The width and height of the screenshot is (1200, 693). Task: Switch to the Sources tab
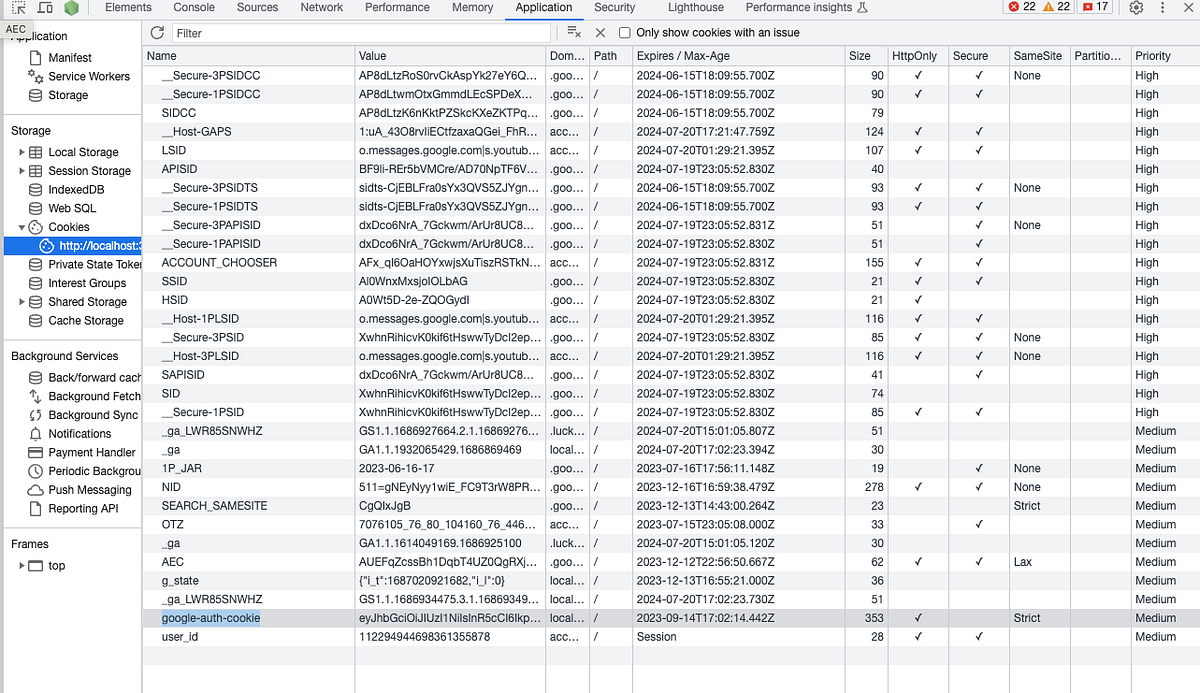[x=257, y=7]
